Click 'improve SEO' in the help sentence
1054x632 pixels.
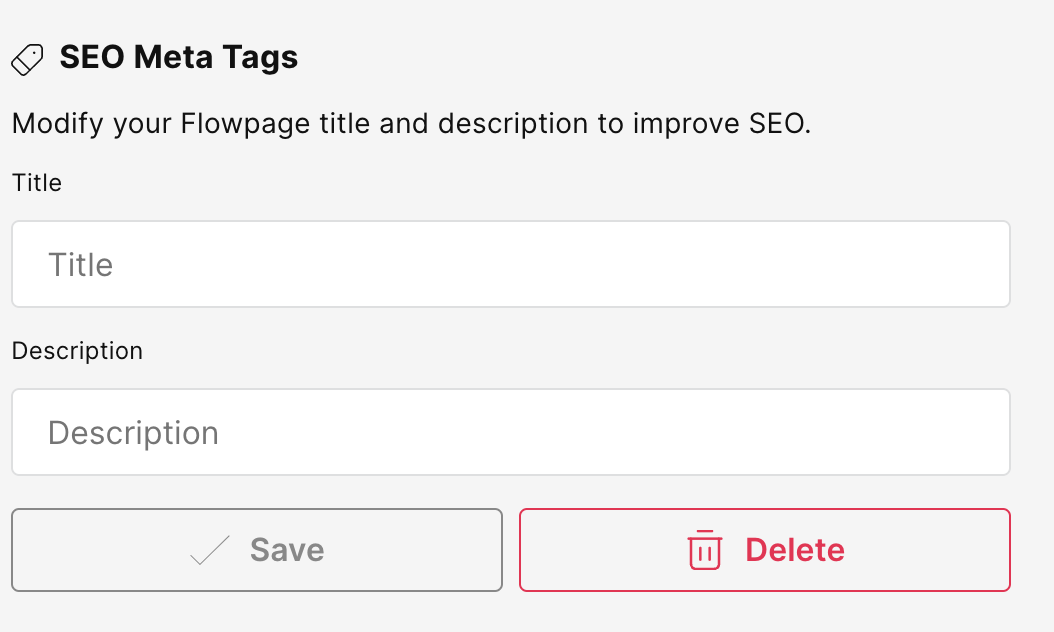(722, 124)
